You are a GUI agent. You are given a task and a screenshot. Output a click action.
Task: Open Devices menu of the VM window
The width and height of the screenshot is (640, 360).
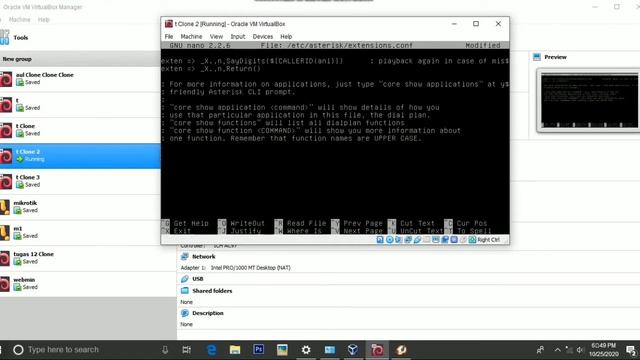click(x=262, y=36)
